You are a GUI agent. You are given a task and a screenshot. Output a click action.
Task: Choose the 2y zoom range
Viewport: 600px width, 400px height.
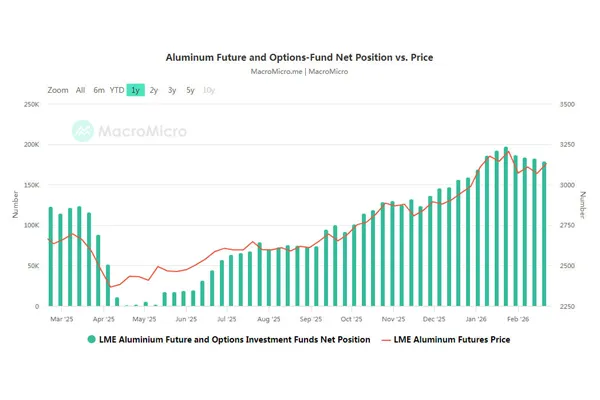click(154, 90)
